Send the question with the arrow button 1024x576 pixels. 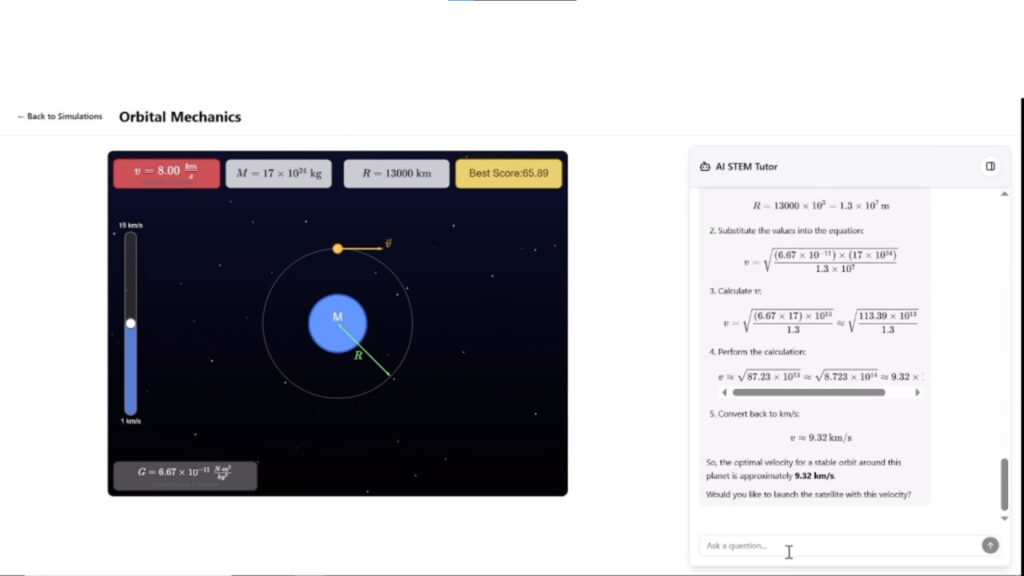(x=990, y=545)
